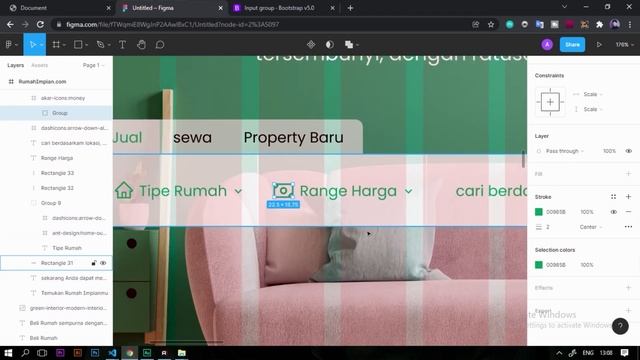Viewport: 640px width, 360px height.
Task: Open stroke alignment Center dropdown
Action: click(591, 227)
